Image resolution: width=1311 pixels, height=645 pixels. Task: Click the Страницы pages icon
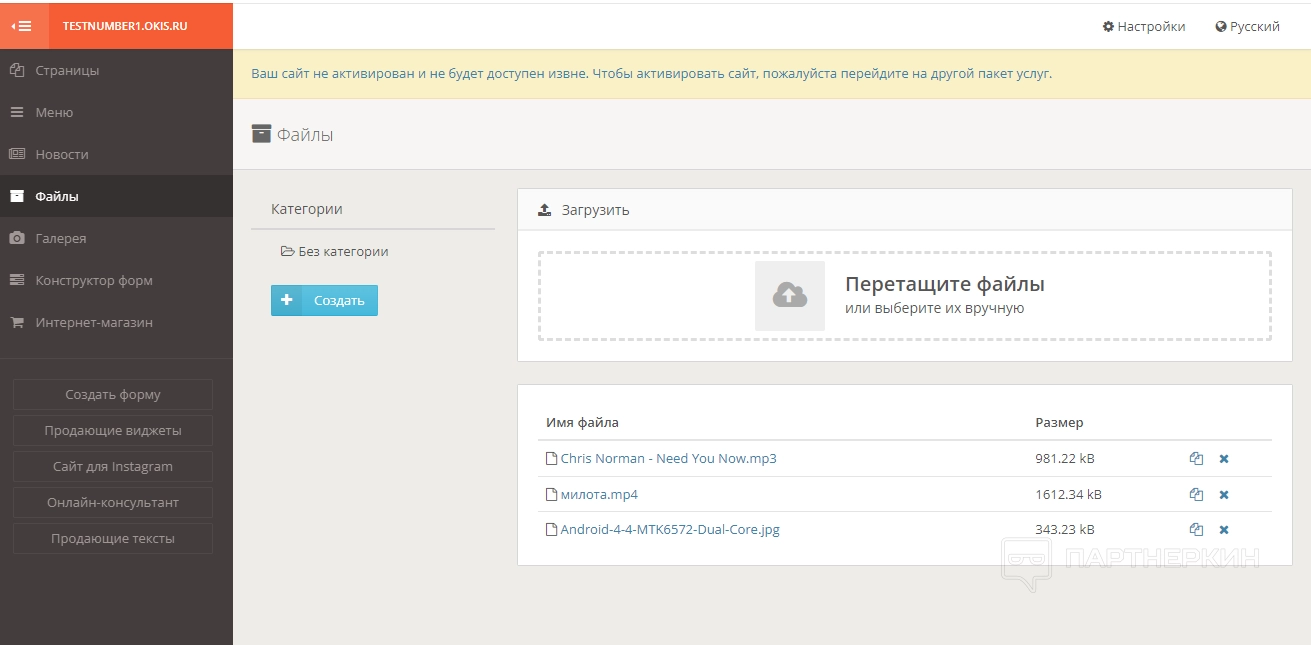click(x=17, y=71)
